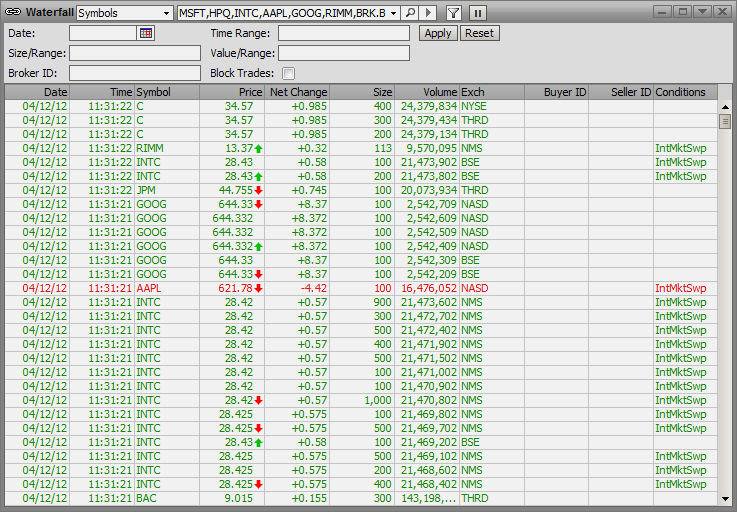Click the green up arrow beside RIMM price 13.37
The image size is (737, 512).
[x=259, y=149]
